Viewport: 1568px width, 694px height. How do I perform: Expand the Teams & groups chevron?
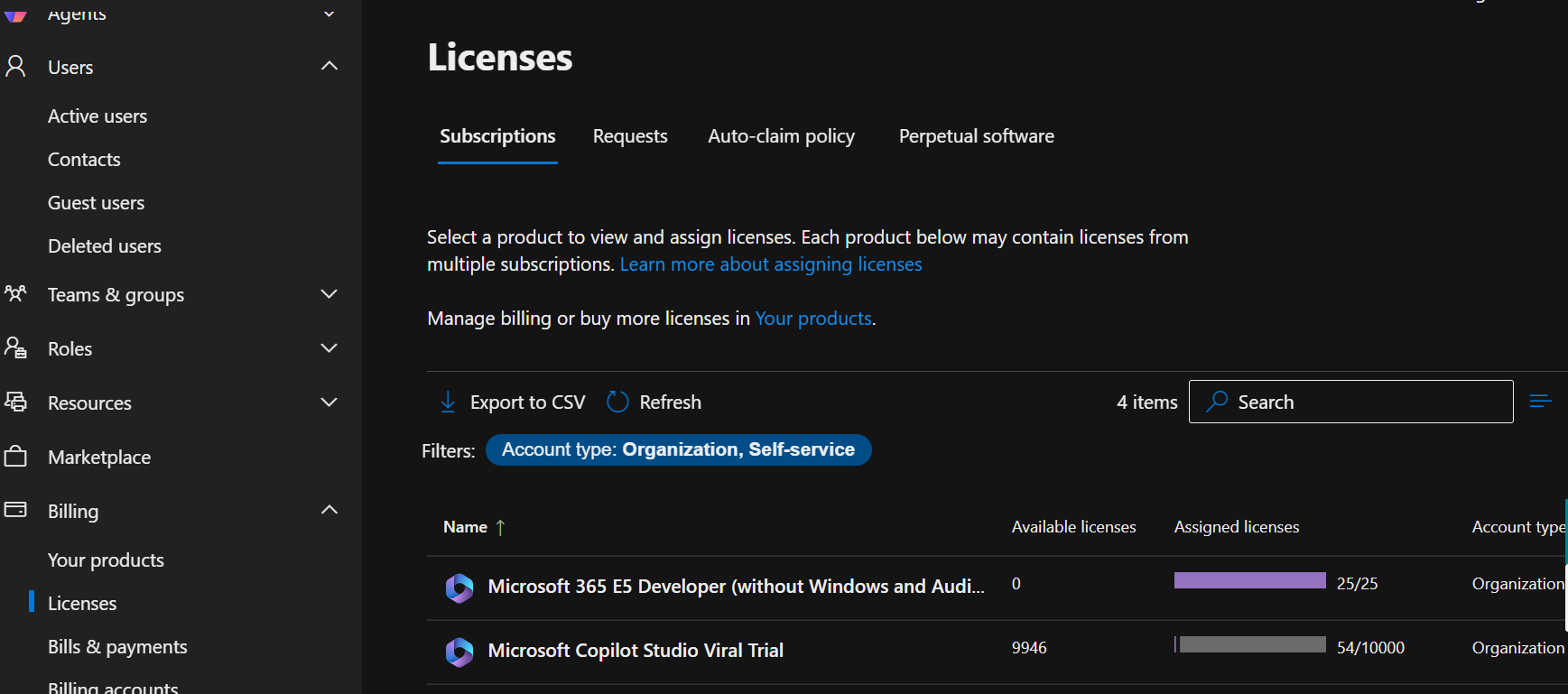click(x=329, y=293)
